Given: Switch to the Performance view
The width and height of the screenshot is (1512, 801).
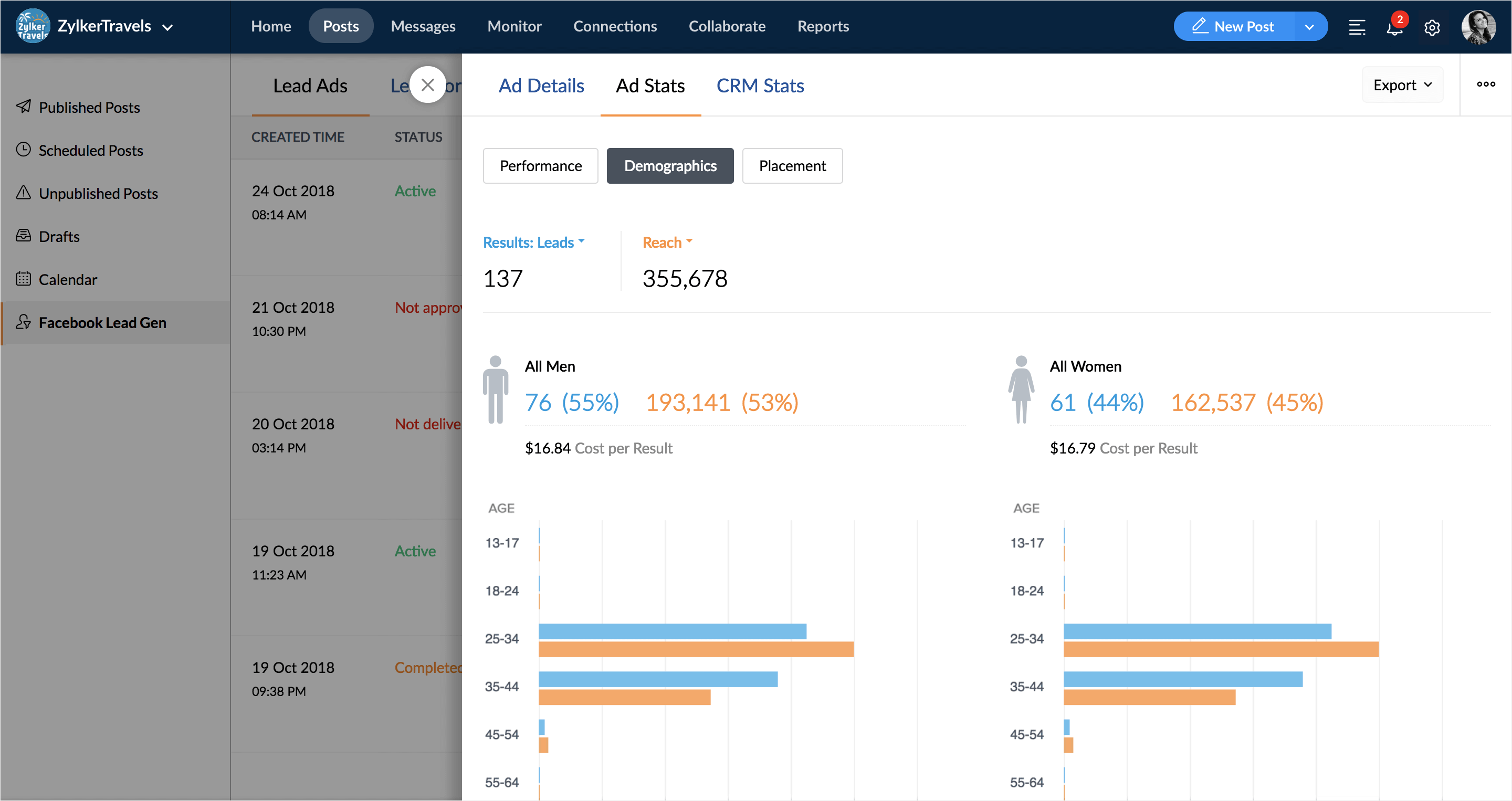Looking at the screenshot, I should click(x=540, y=166).
